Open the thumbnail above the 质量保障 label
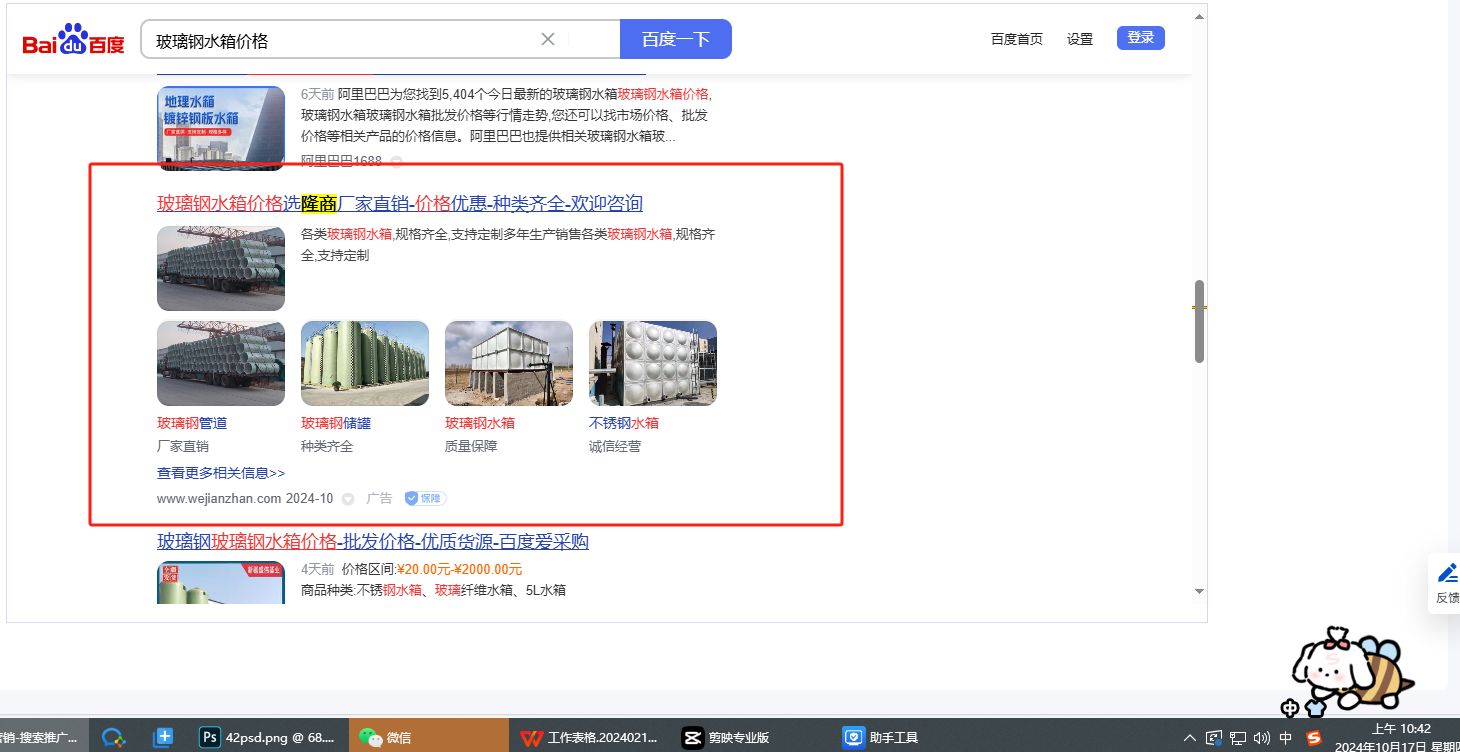 [509, 363]
